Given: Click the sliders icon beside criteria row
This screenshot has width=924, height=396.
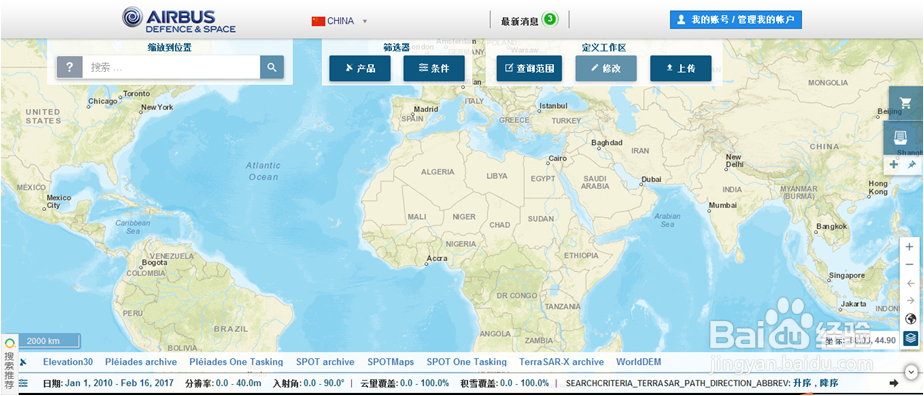Looking at the screenshot, I should (x=24, y=383).
